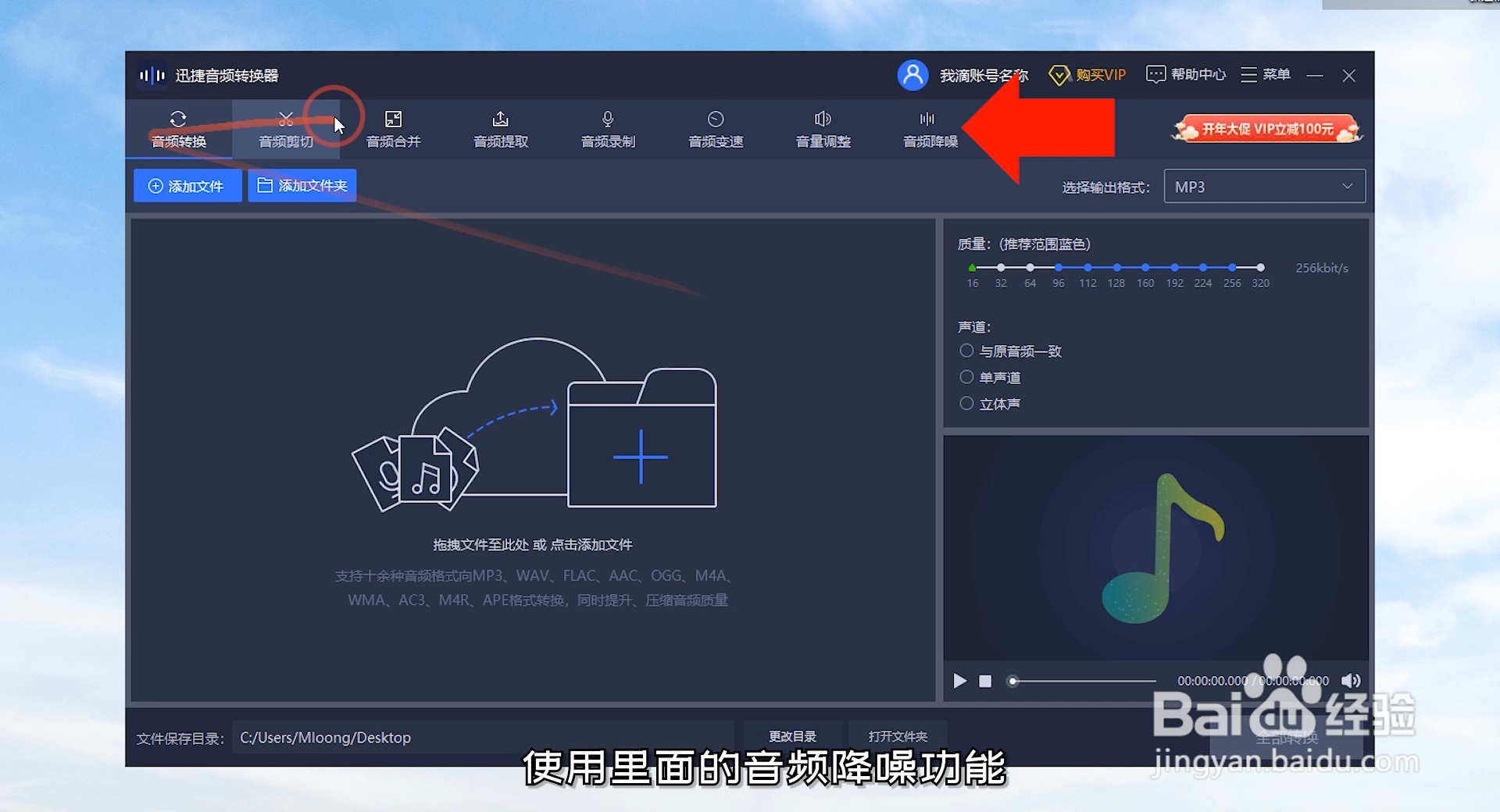Open the 音频合并 tab
1500x812 pixels.
(393, 129)
